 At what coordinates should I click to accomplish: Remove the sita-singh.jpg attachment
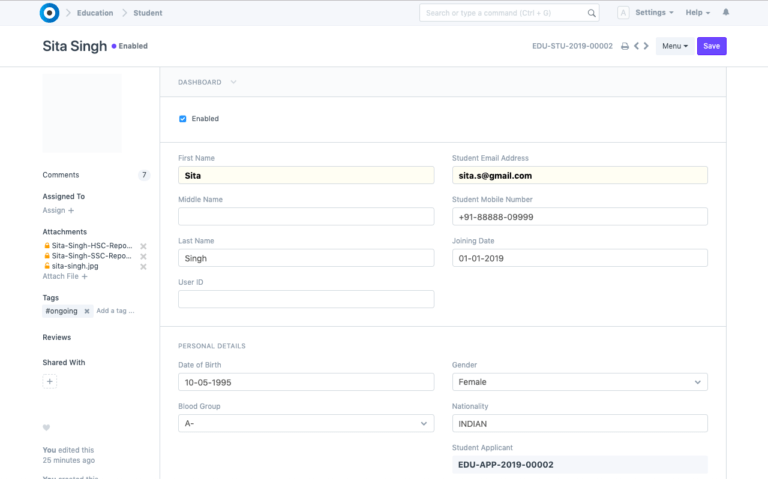coord(143,267)
